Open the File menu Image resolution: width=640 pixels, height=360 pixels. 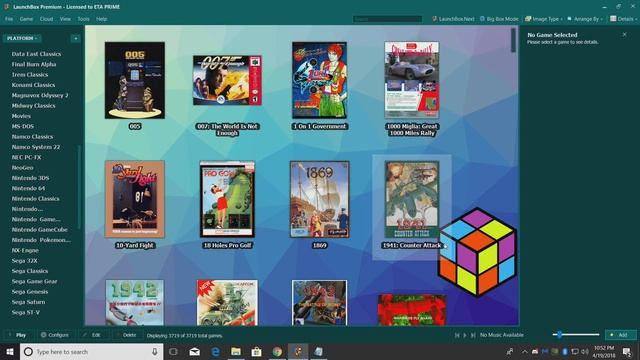coord(9,19)
